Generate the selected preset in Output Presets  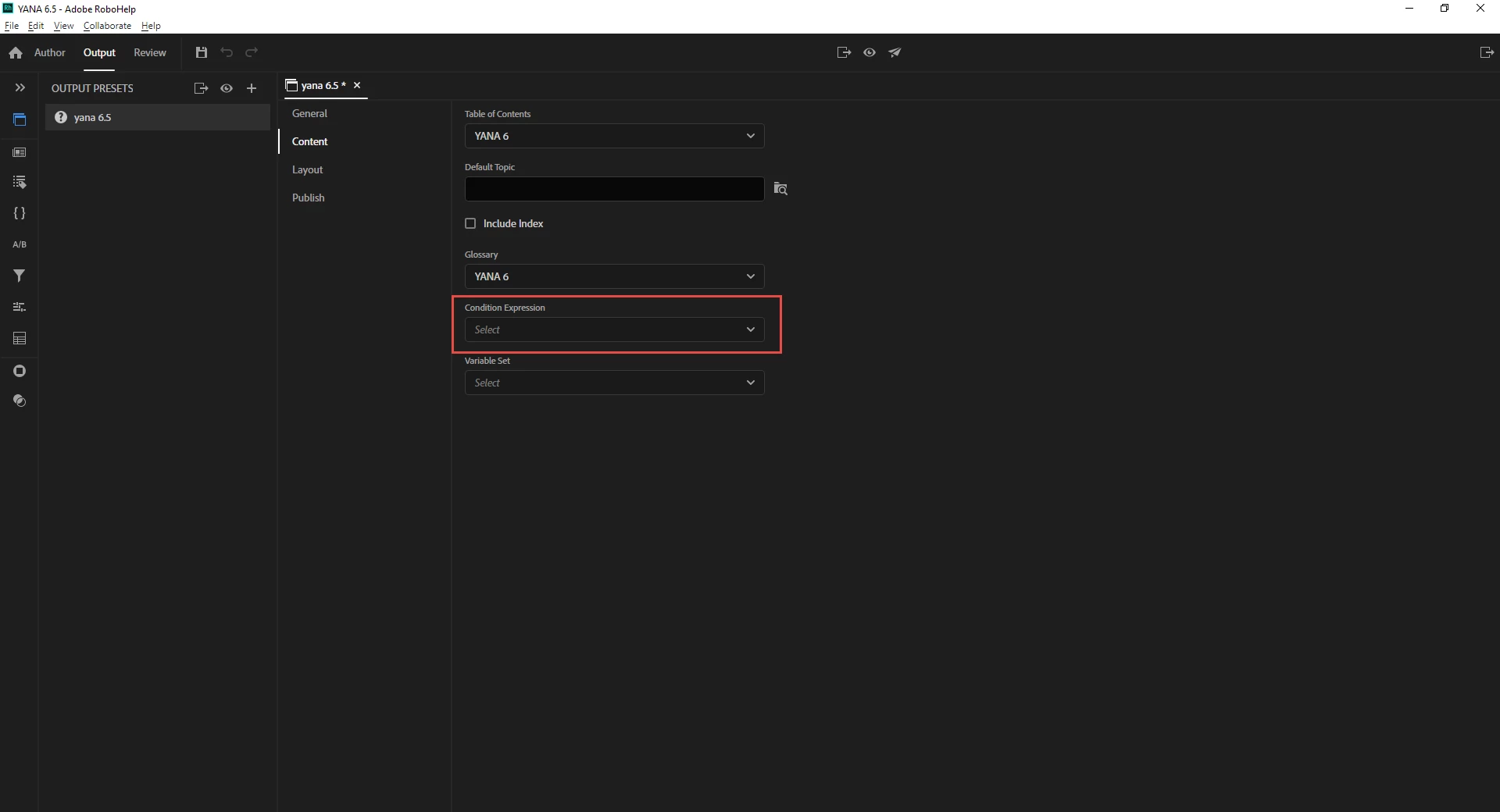point(201,88)
